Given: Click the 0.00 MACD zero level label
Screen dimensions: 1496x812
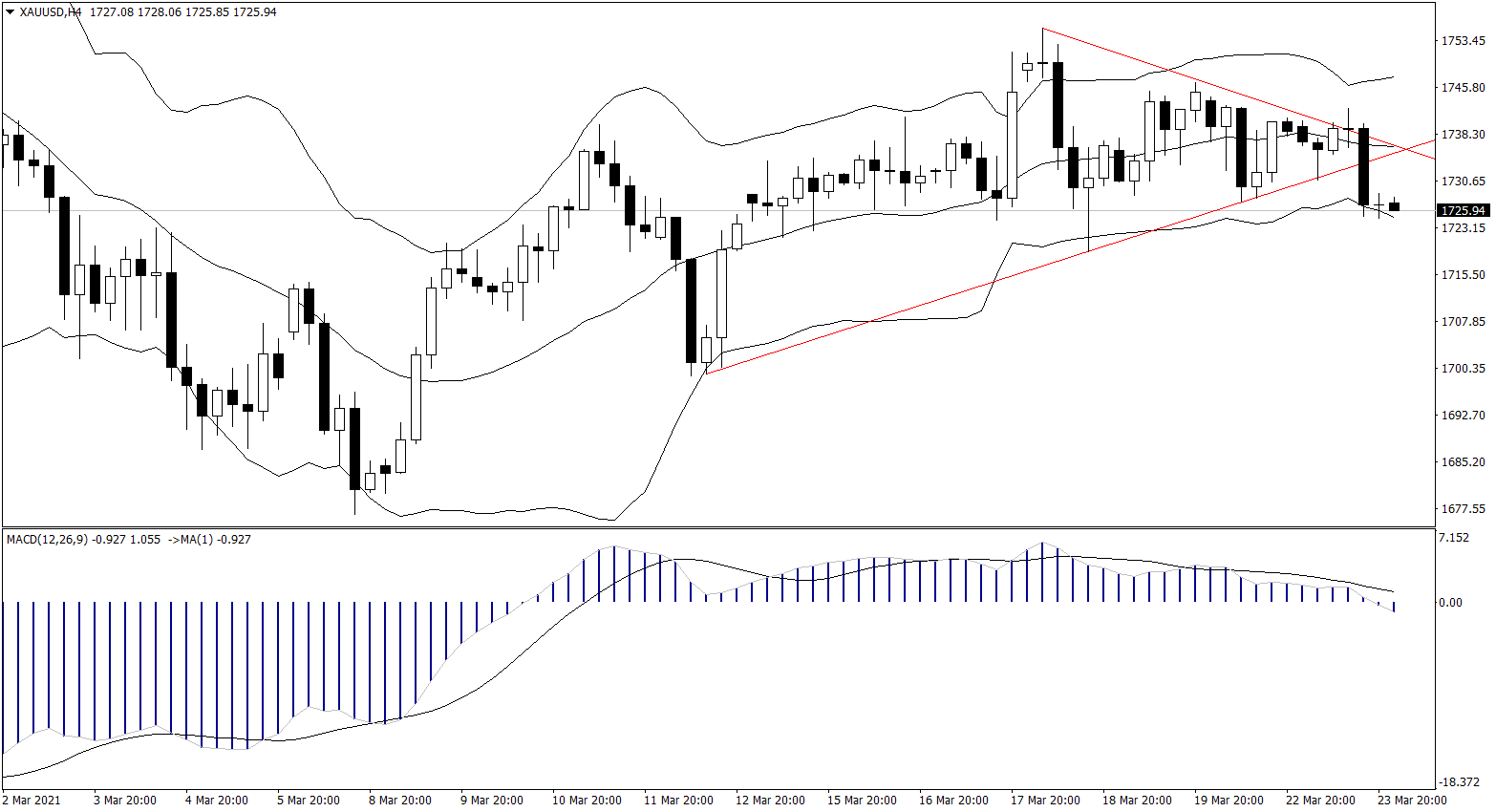Looking at the screenshot, I should [1450, 603].
